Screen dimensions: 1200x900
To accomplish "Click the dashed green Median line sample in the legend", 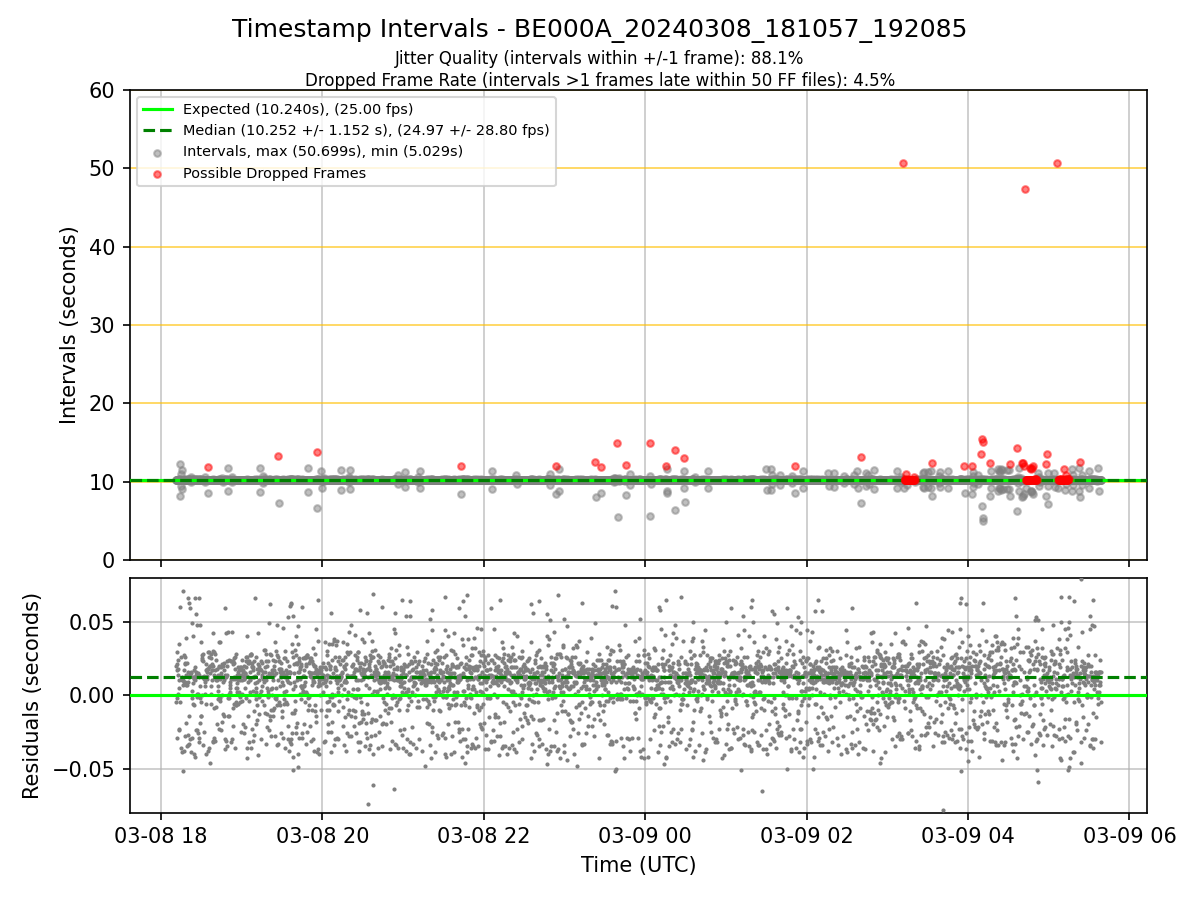I will coord(159,131).
